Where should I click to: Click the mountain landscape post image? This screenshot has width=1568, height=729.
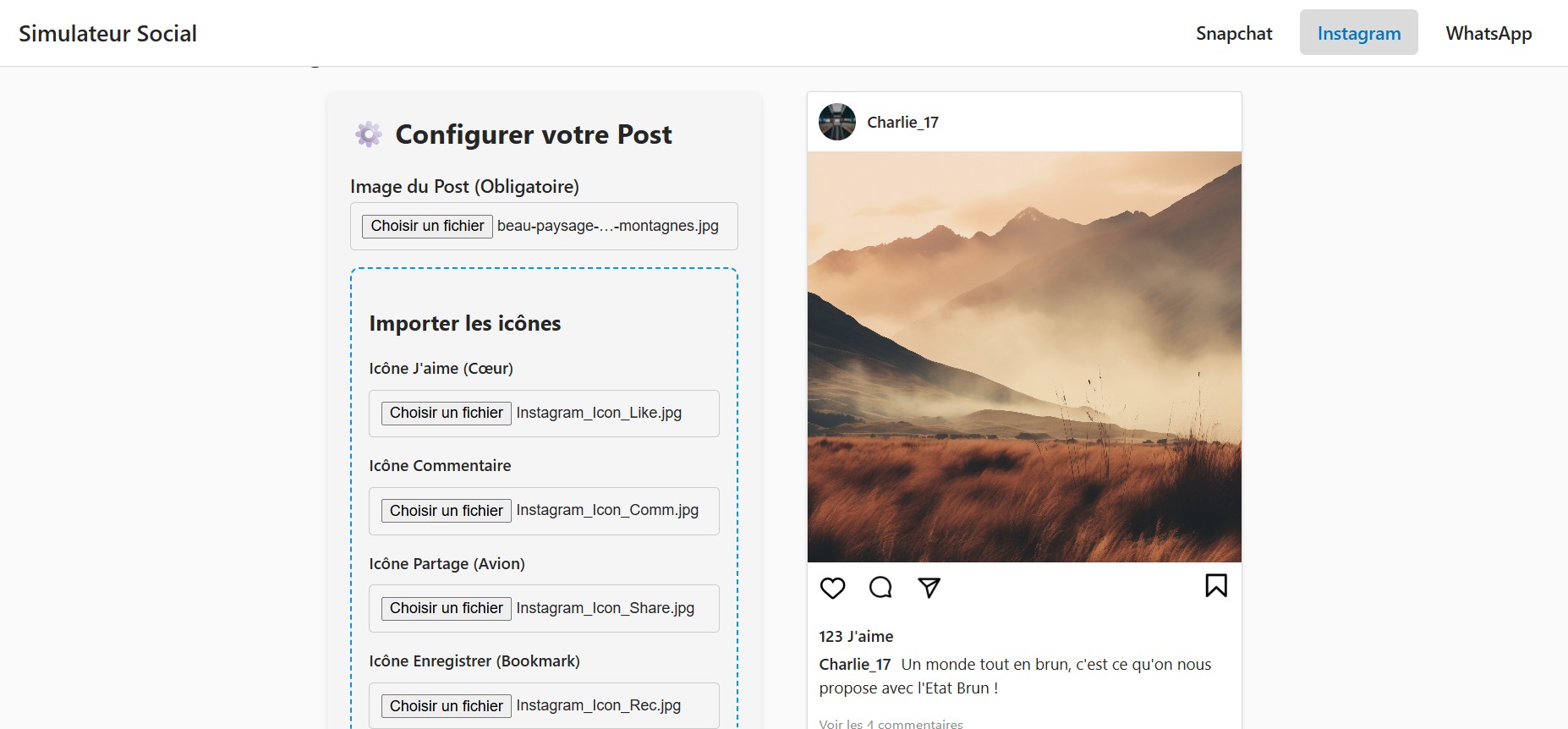click(1024, 357)
